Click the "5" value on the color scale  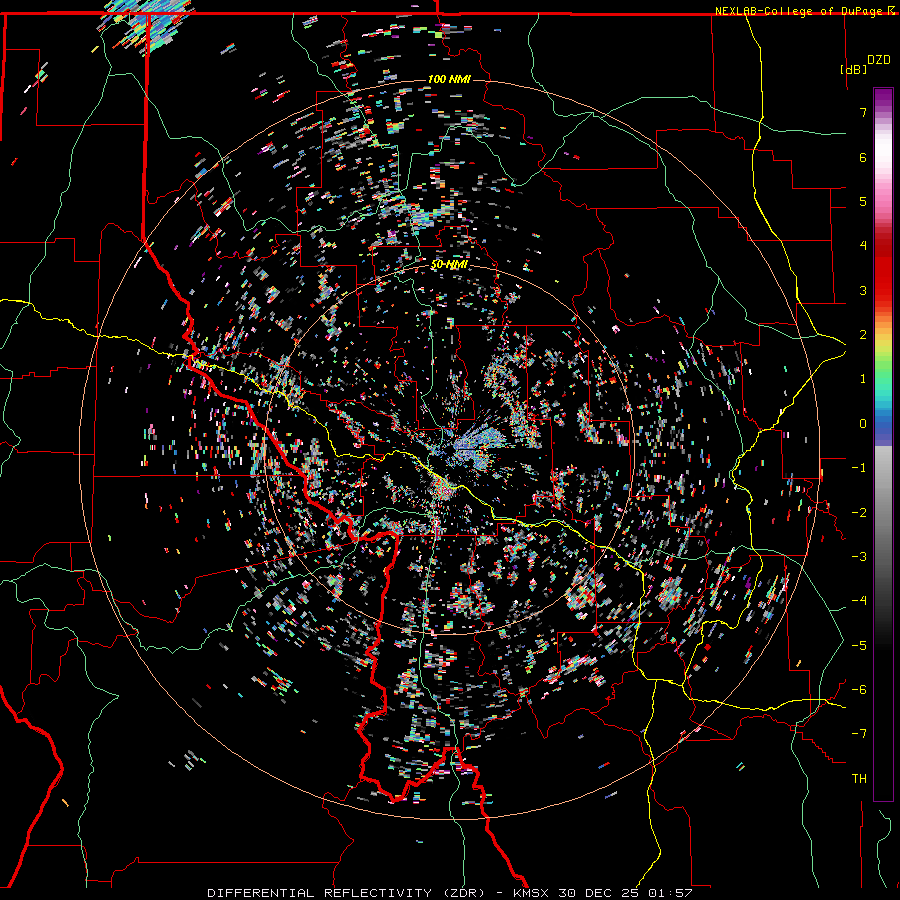(863, 201)
